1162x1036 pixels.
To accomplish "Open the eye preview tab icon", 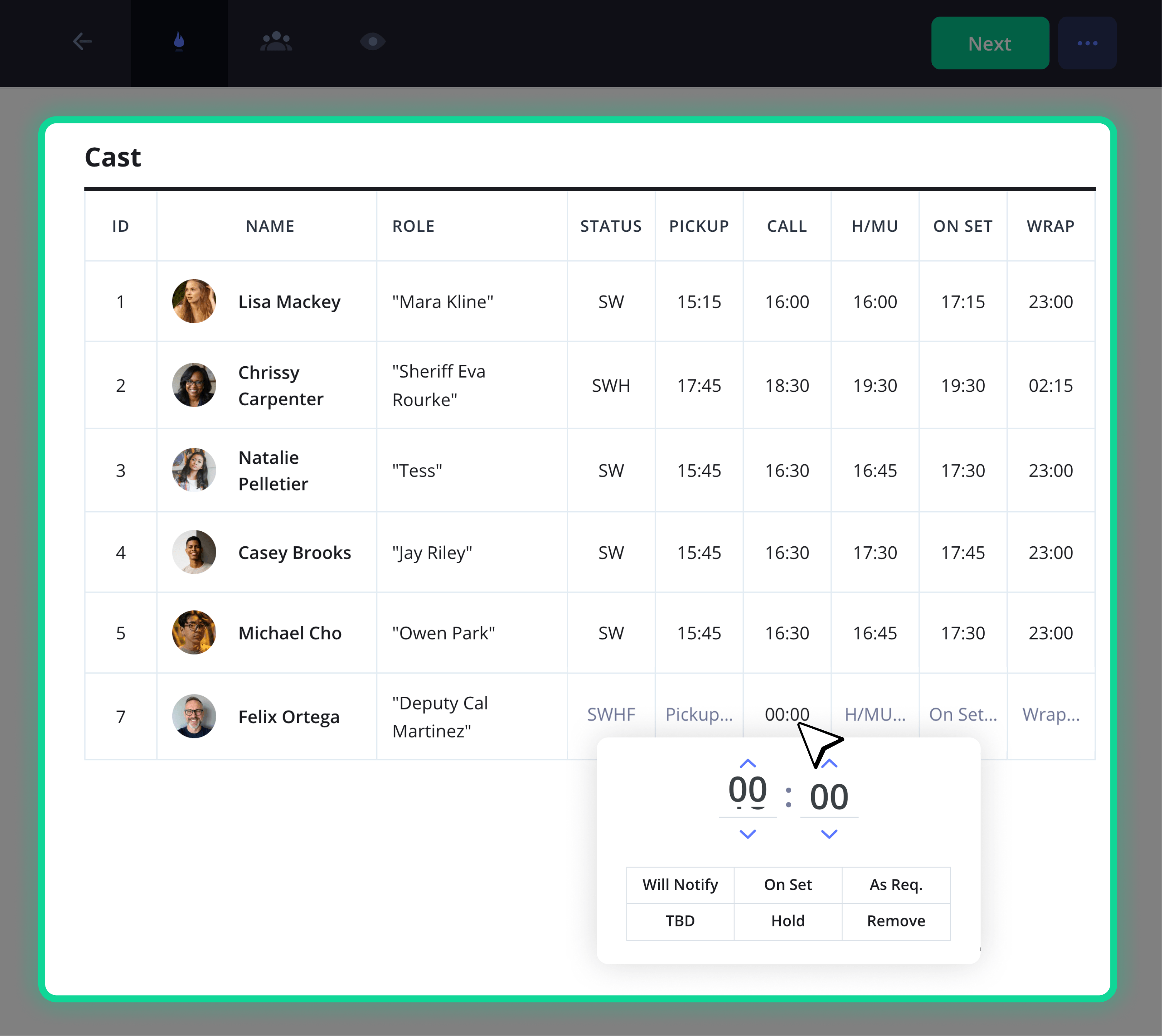I will click(x=373, y=42).
